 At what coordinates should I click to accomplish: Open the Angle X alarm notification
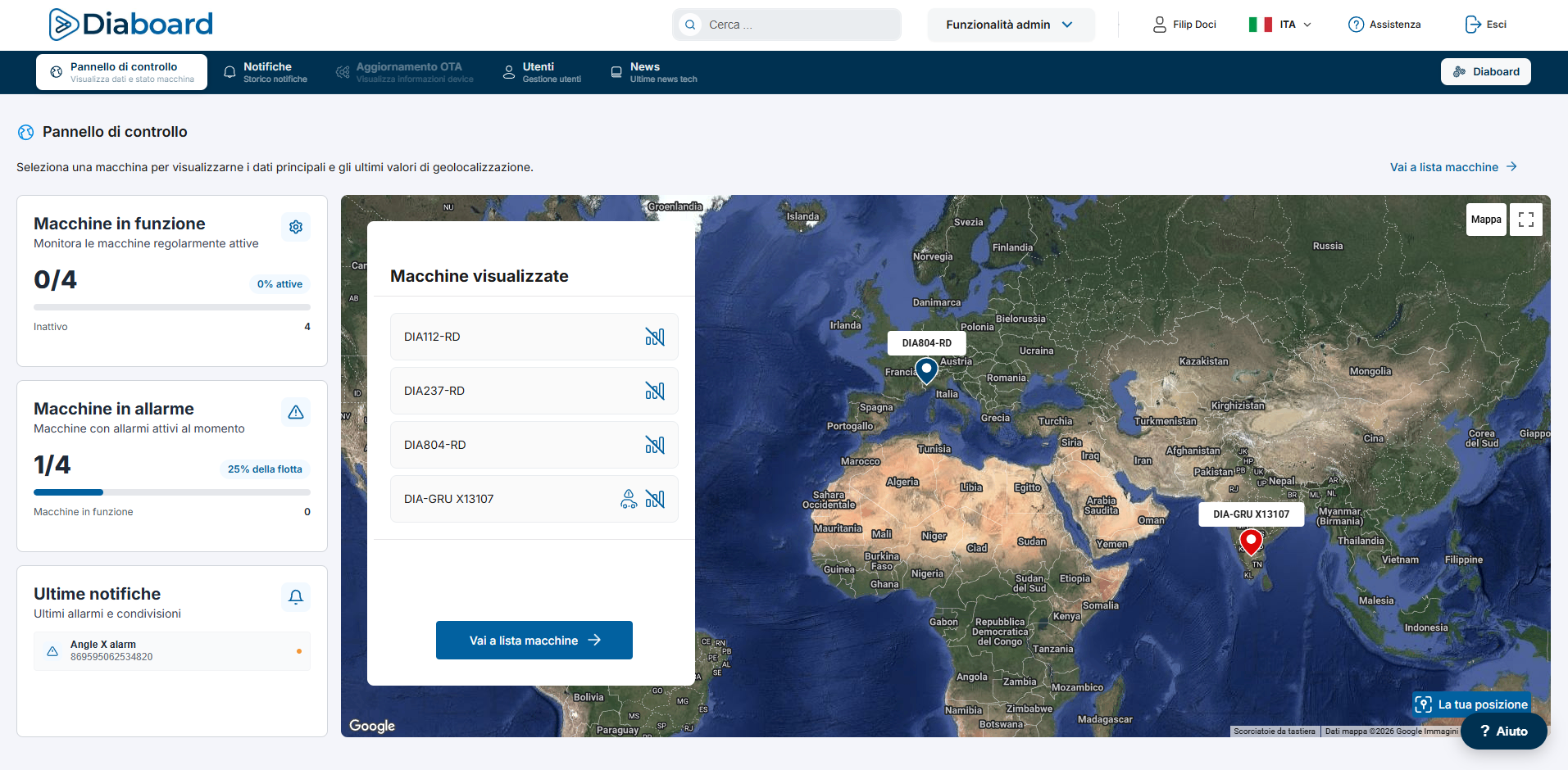[172, 651]
